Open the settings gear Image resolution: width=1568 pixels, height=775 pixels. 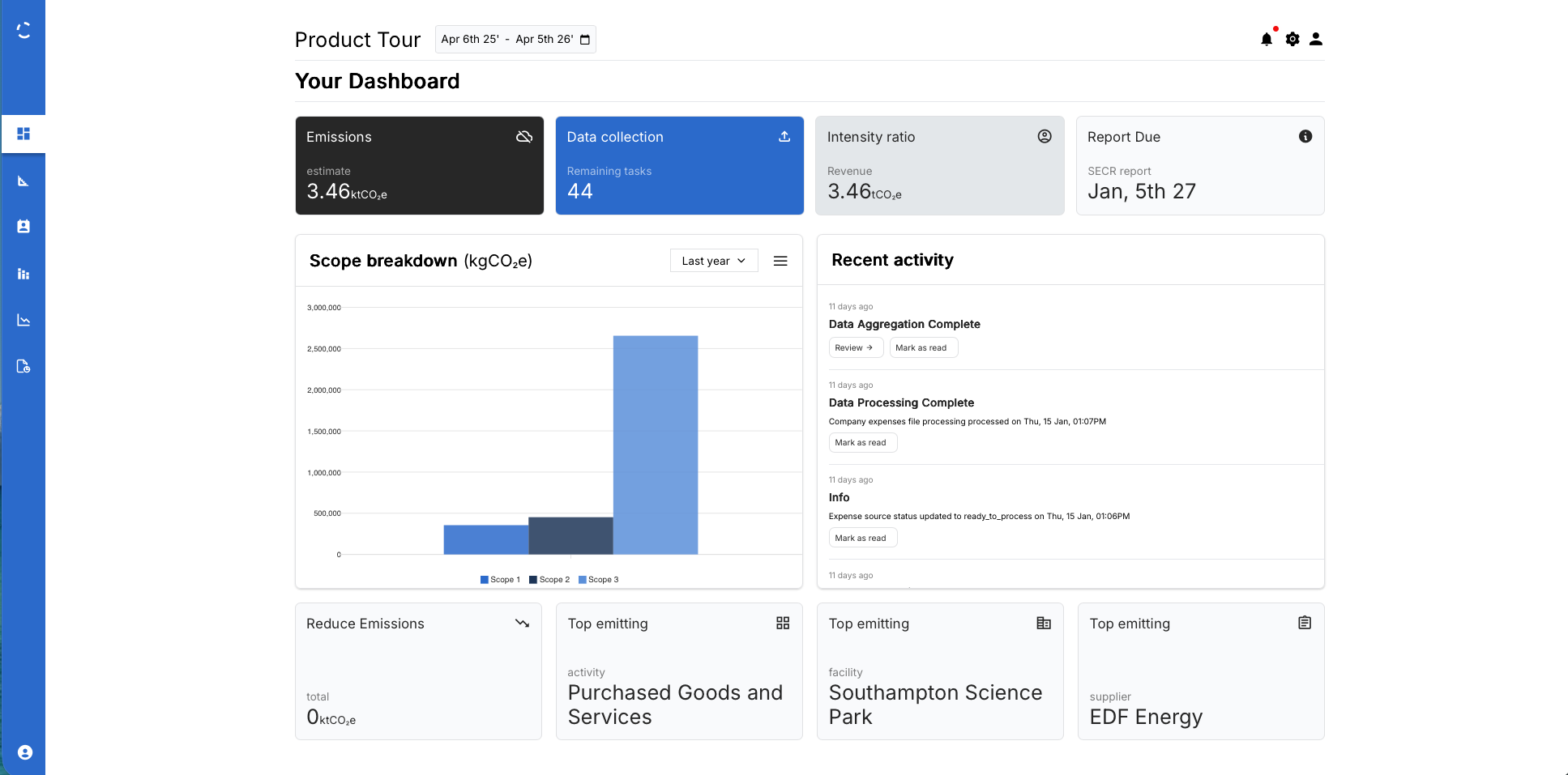pyautogui.click(x=1292, y=38)
